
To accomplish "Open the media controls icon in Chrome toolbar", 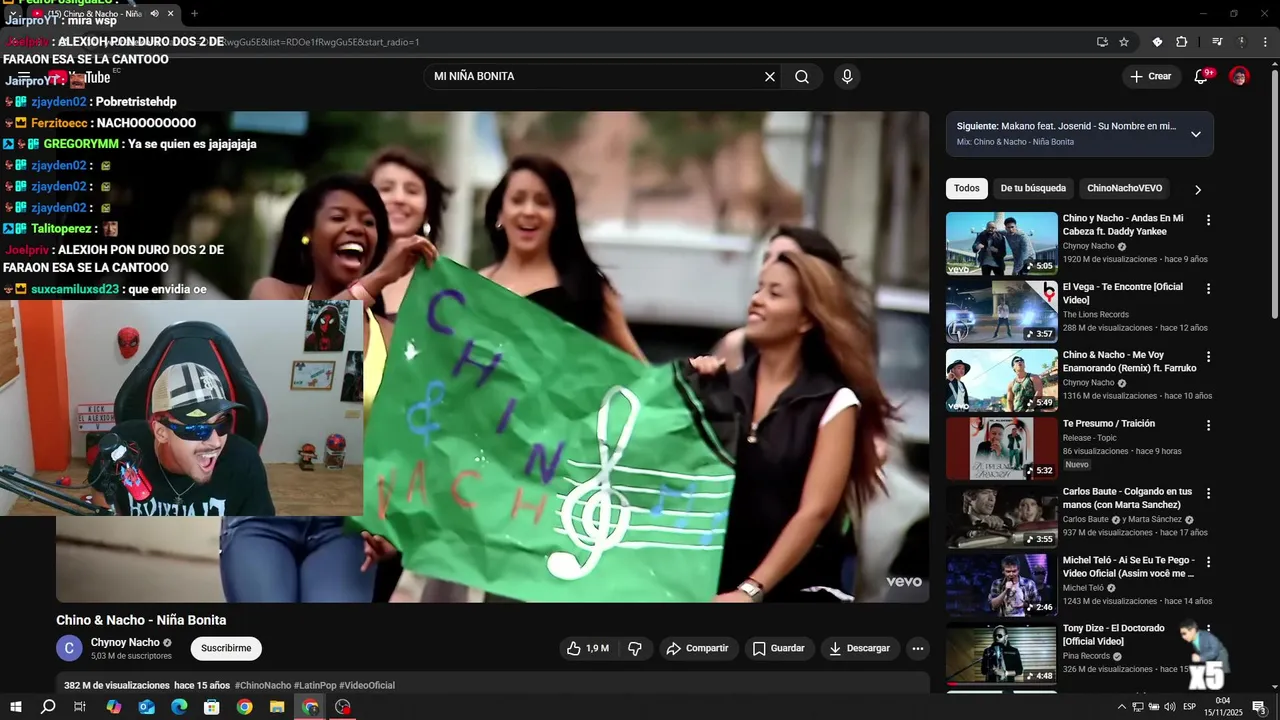I will 1217,42.
